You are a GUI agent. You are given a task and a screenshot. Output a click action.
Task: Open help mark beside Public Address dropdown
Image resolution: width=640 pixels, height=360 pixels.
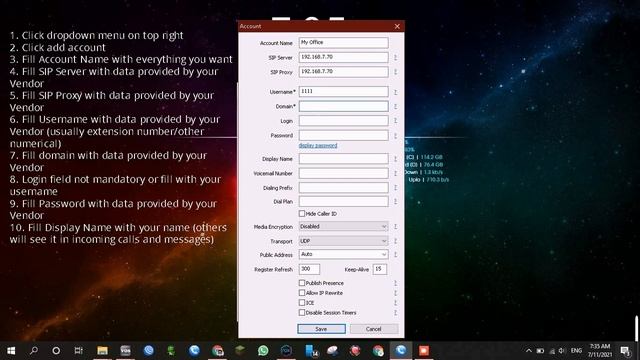395,255
